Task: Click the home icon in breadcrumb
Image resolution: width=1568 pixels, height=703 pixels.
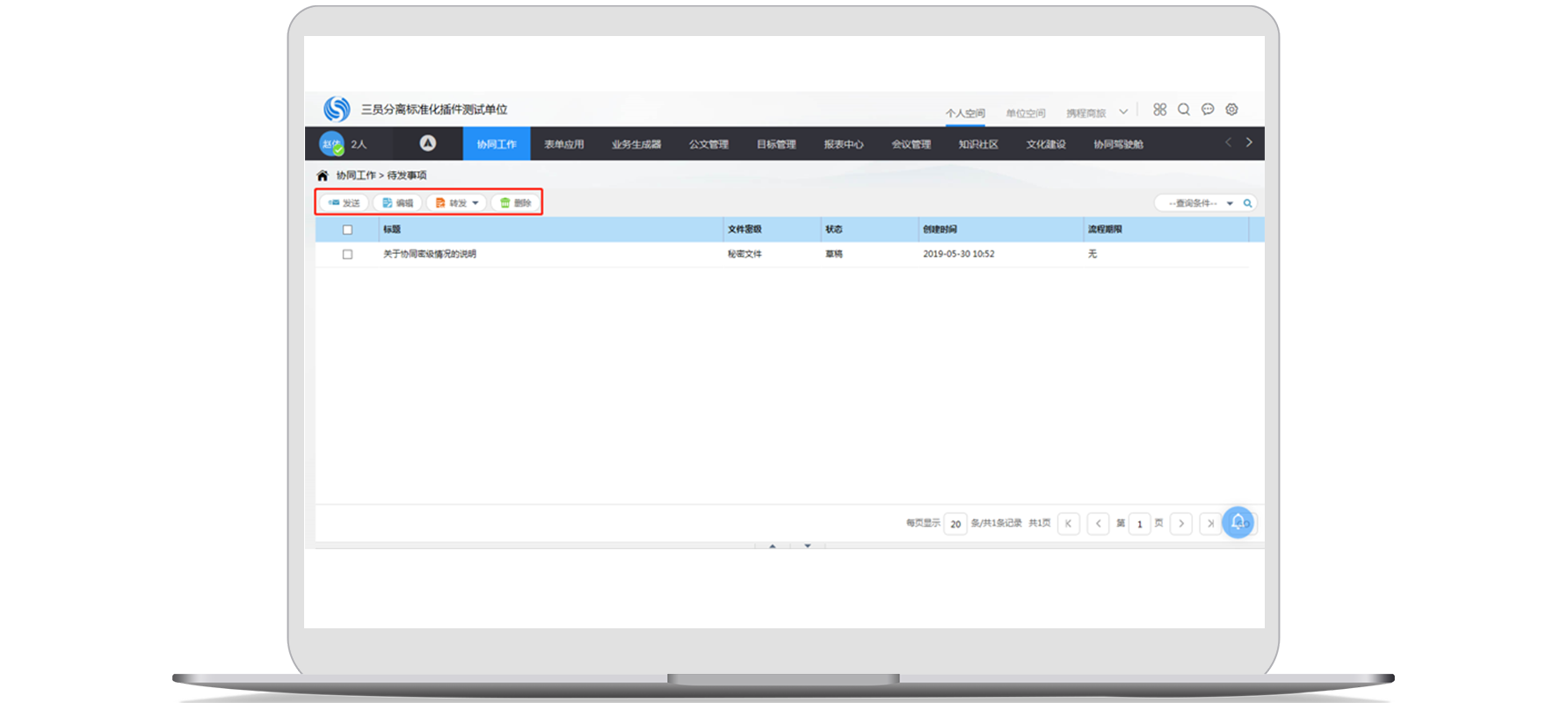Action: pyautogui.click(x=323, y=176)
